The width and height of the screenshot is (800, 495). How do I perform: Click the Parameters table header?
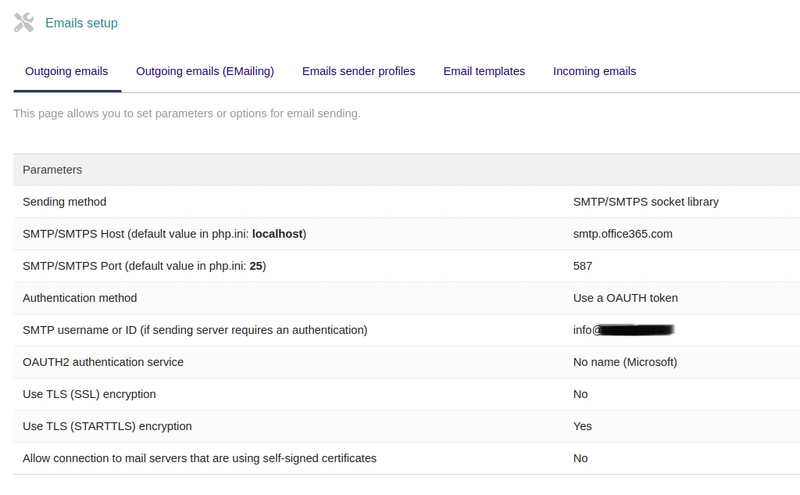[x=52, y=170]
